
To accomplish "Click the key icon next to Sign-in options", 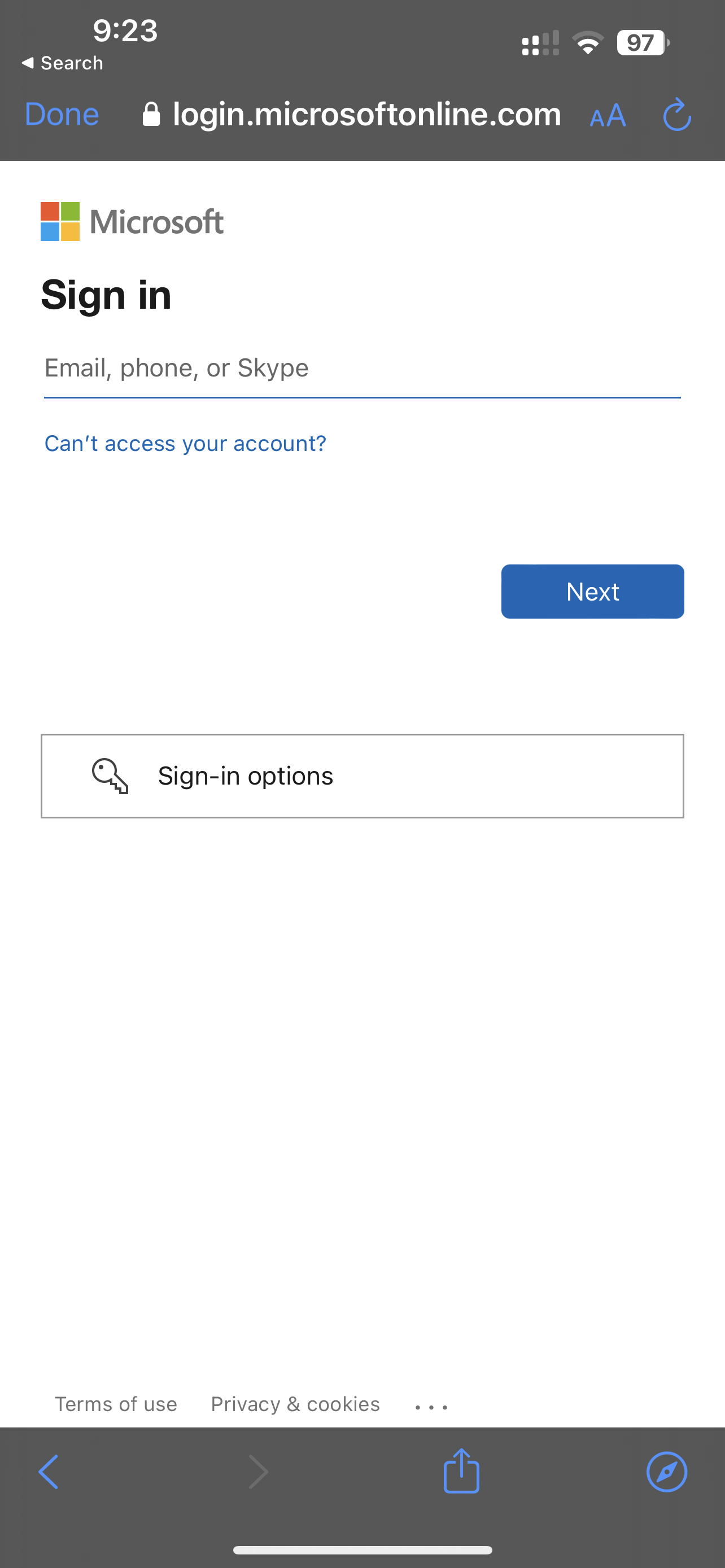I will [x=110, y=776].
